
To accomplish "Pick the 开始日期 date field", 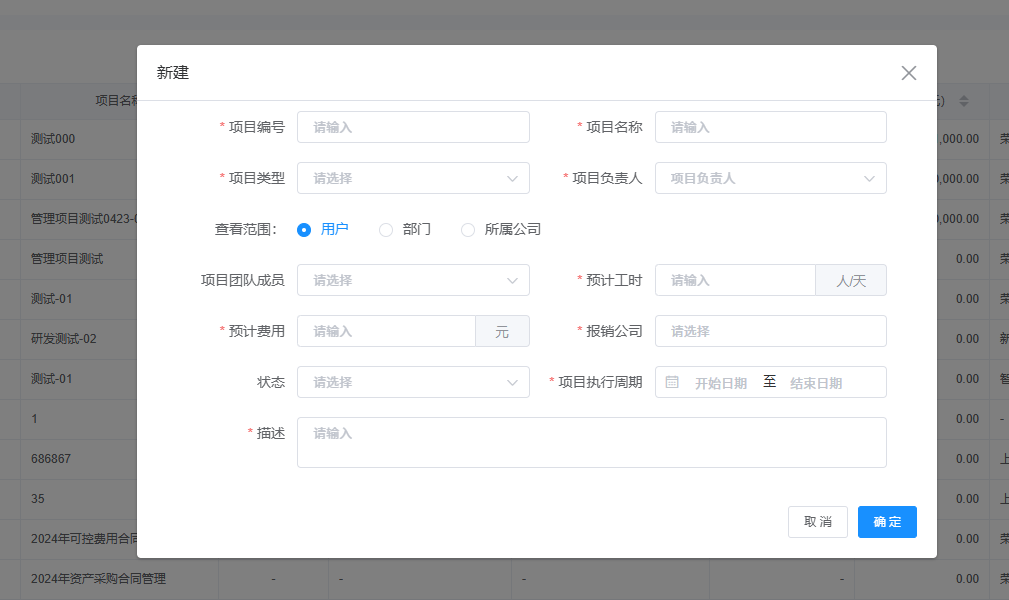I will (720, 383).
